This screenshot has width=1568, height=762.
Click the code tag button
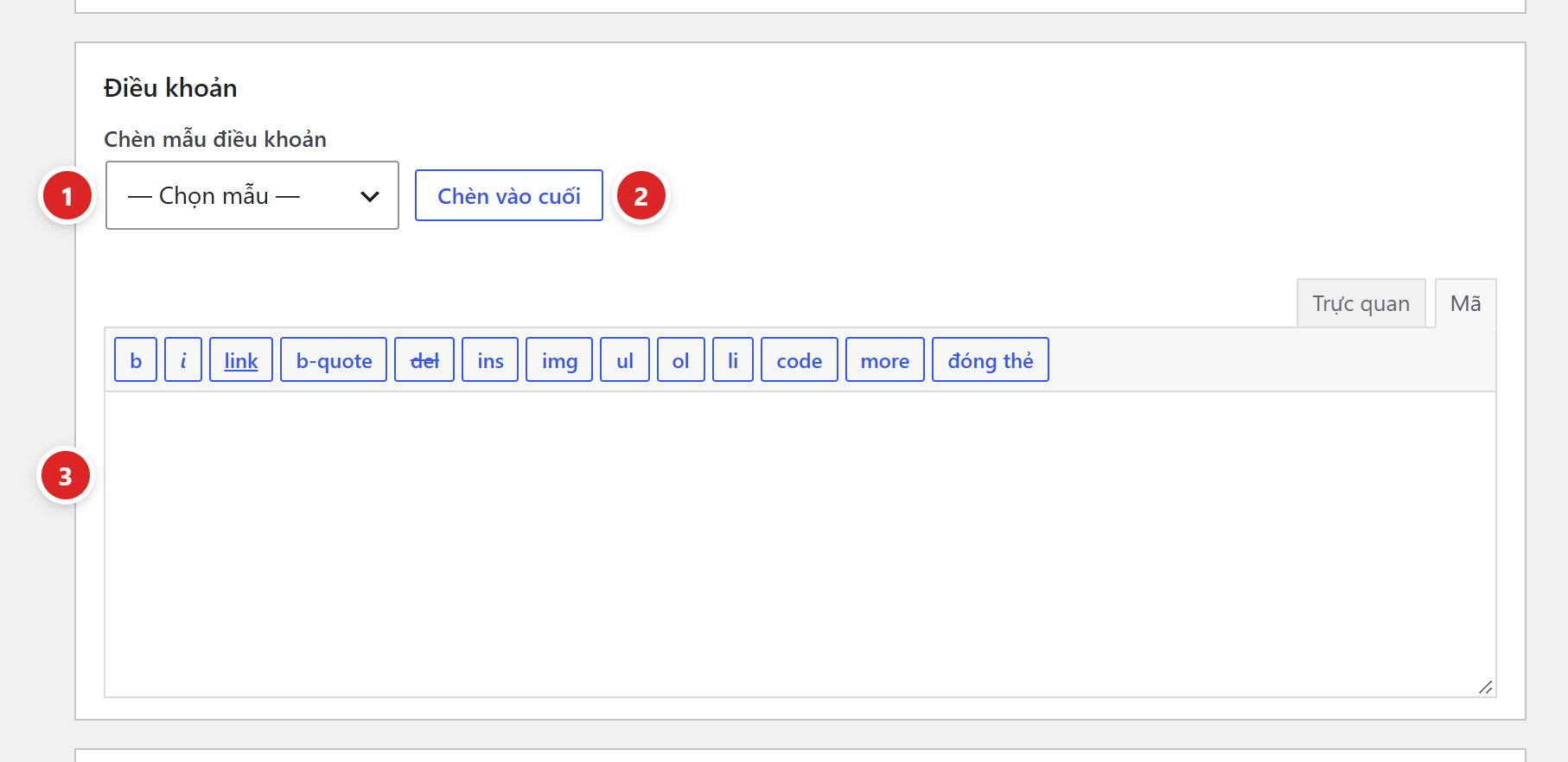pyautogui.click(x=800, y=359)
